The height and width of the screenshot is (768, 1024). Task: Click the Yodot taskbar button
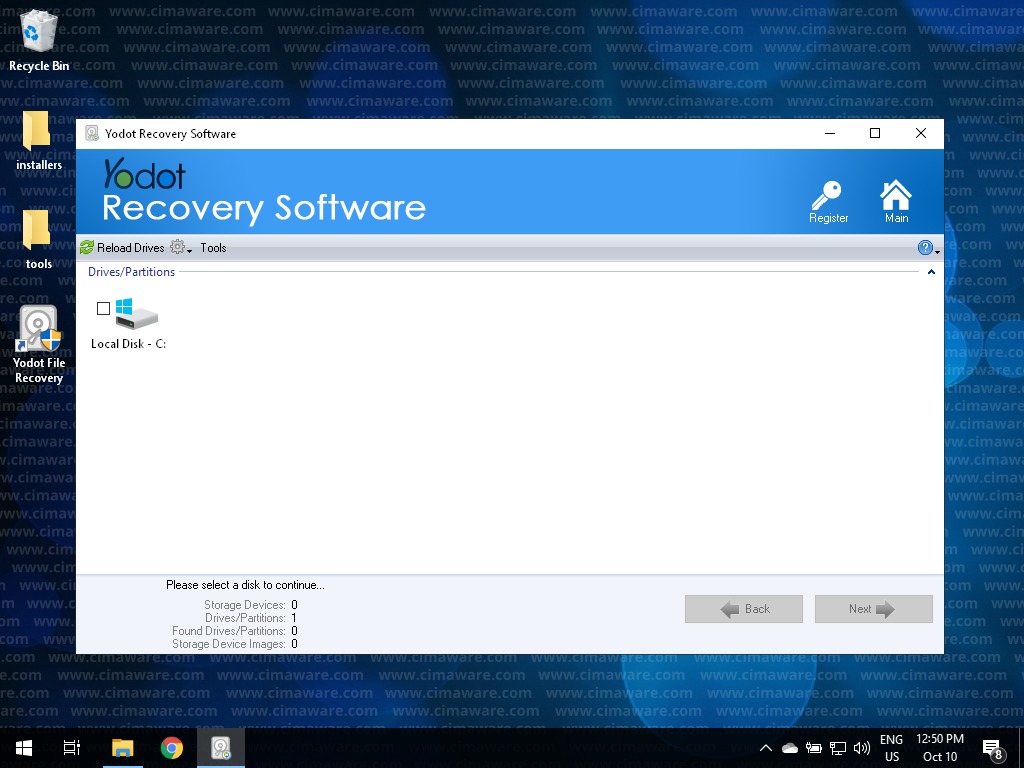[221, 748]
